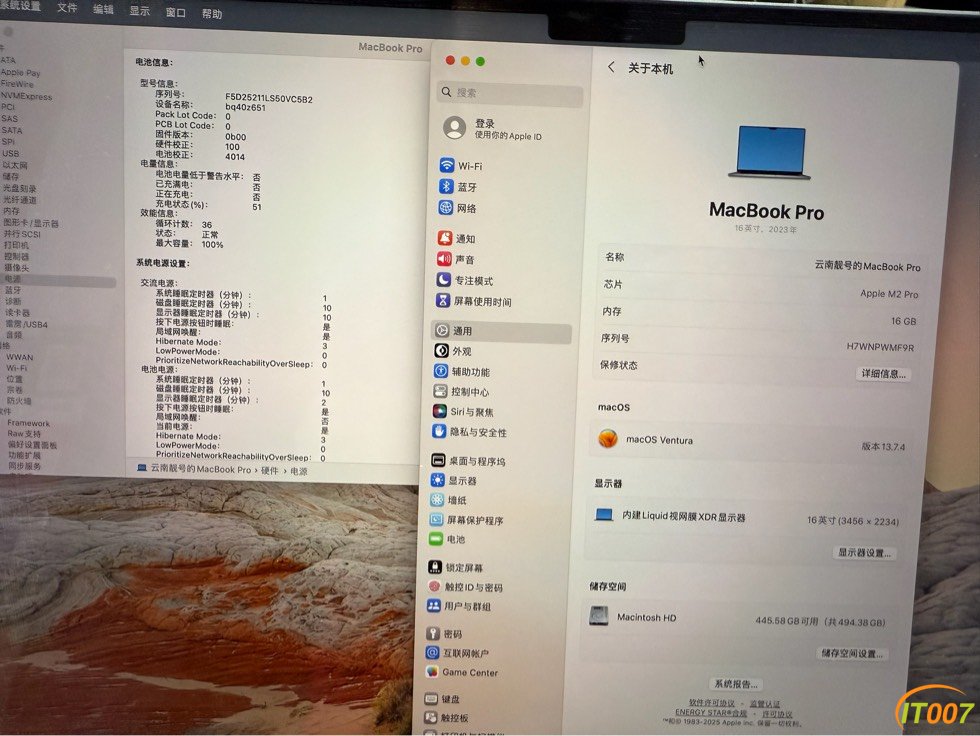Click the 16 GB memory value
Screen dimensions: 980x736
[x=904, y=321]
